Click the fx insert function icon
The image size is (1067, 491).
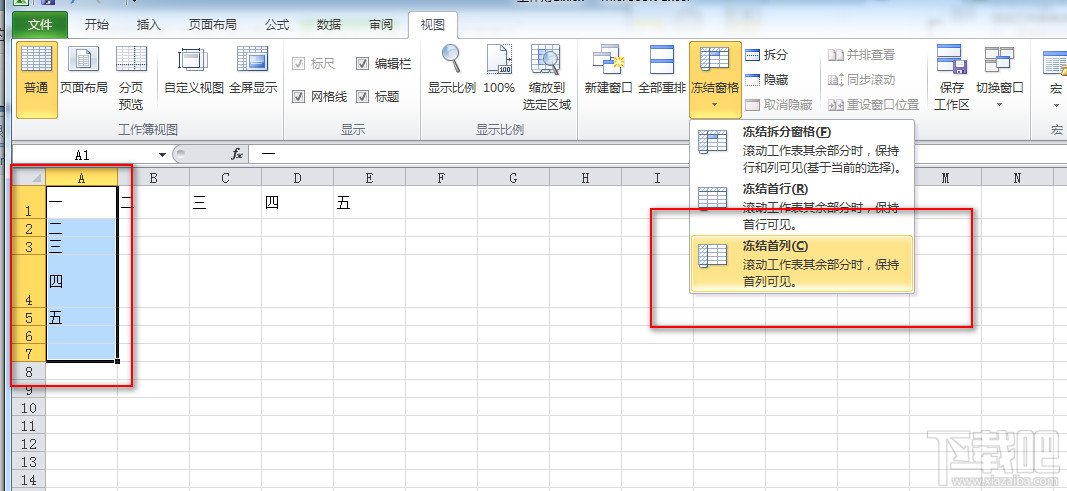237,154
